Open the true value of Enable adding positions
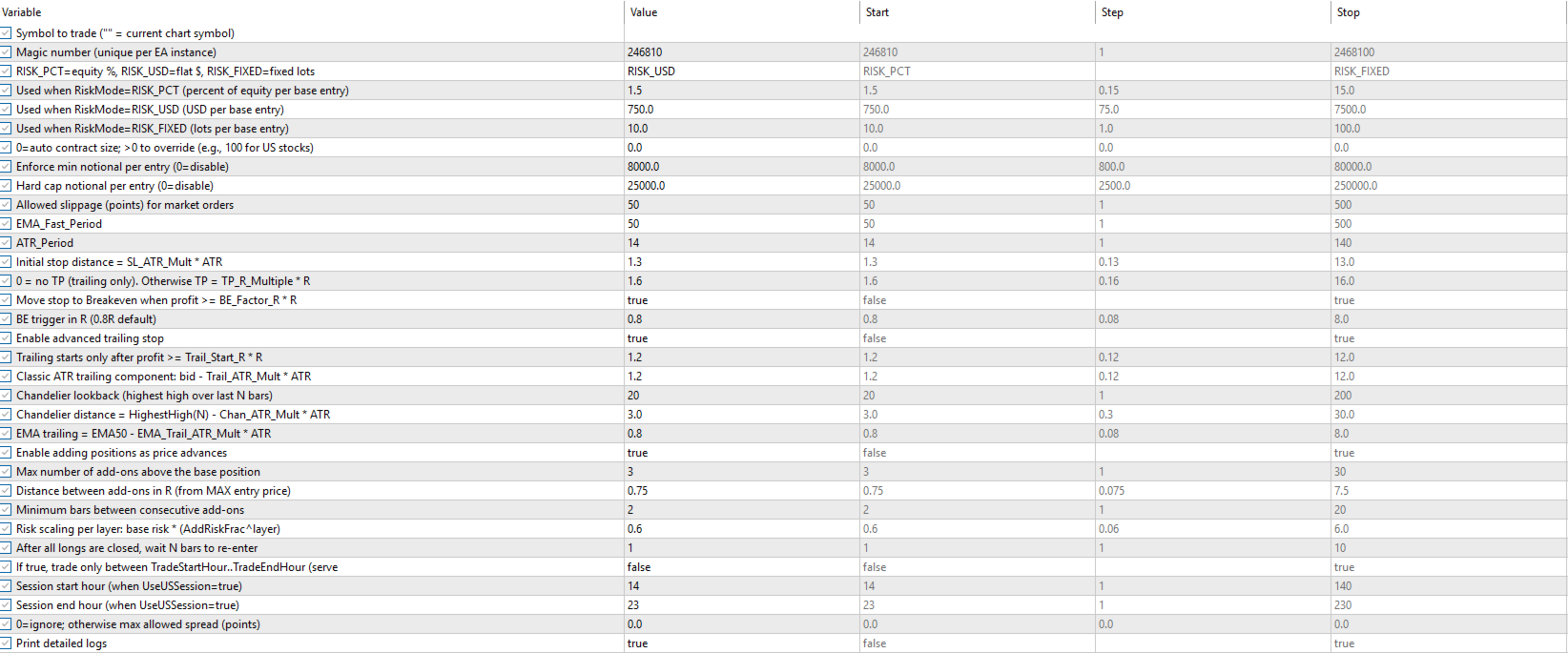 pyautogui.click(x=741, y=453)
